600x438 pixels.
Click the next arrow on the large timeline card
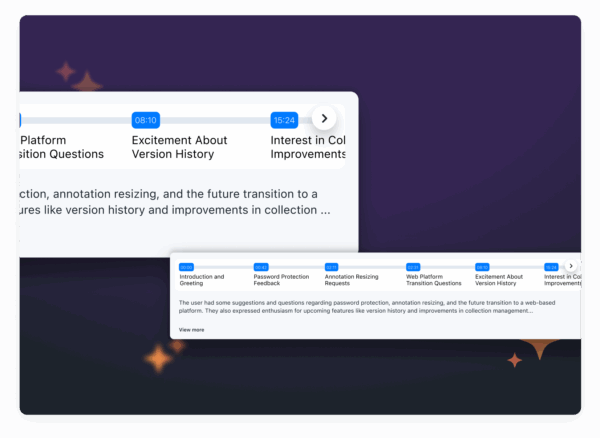pyautogui.click(x=324, y=119)
